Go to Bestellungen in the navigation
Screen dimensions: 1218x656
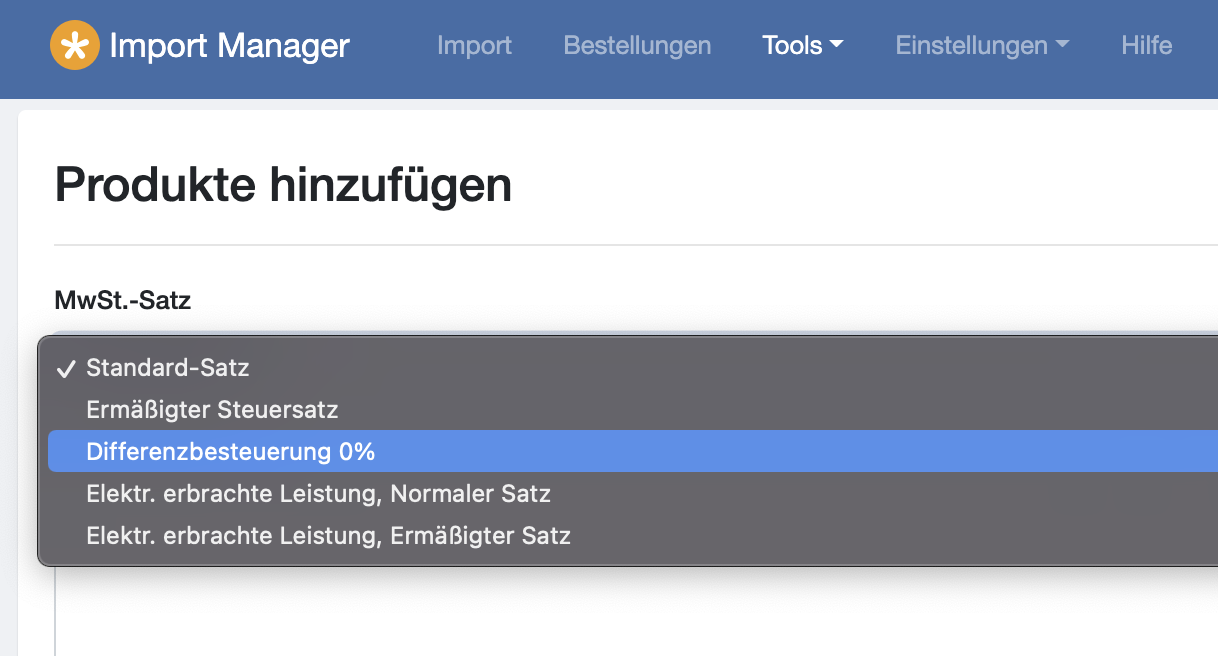637,45
